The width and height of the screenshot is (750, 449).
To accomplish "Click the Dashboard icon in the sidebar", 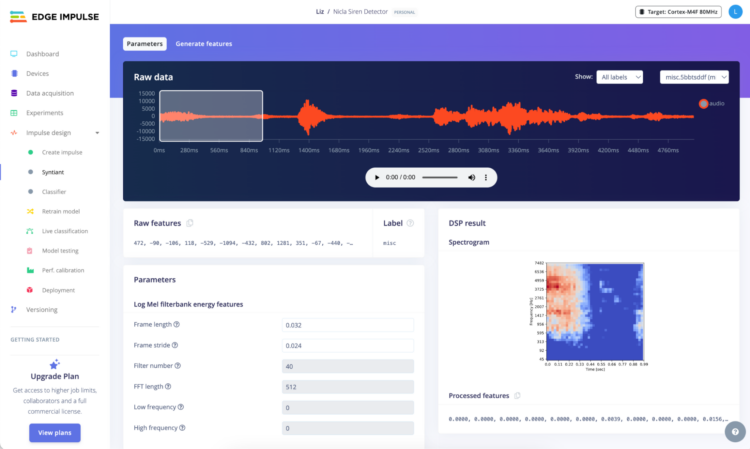I will pos(13,54).
